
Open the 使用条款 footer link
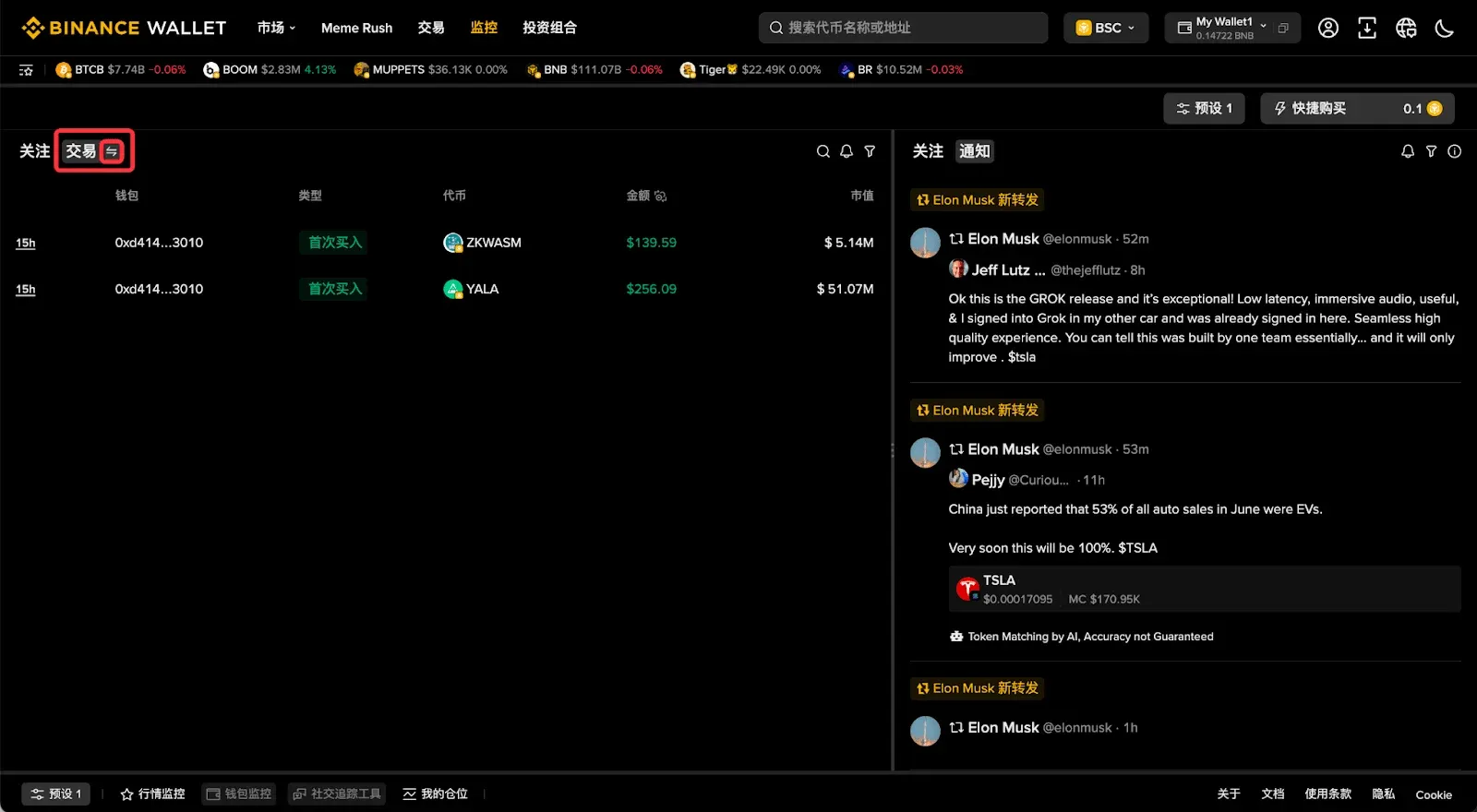click(1327, 794)
